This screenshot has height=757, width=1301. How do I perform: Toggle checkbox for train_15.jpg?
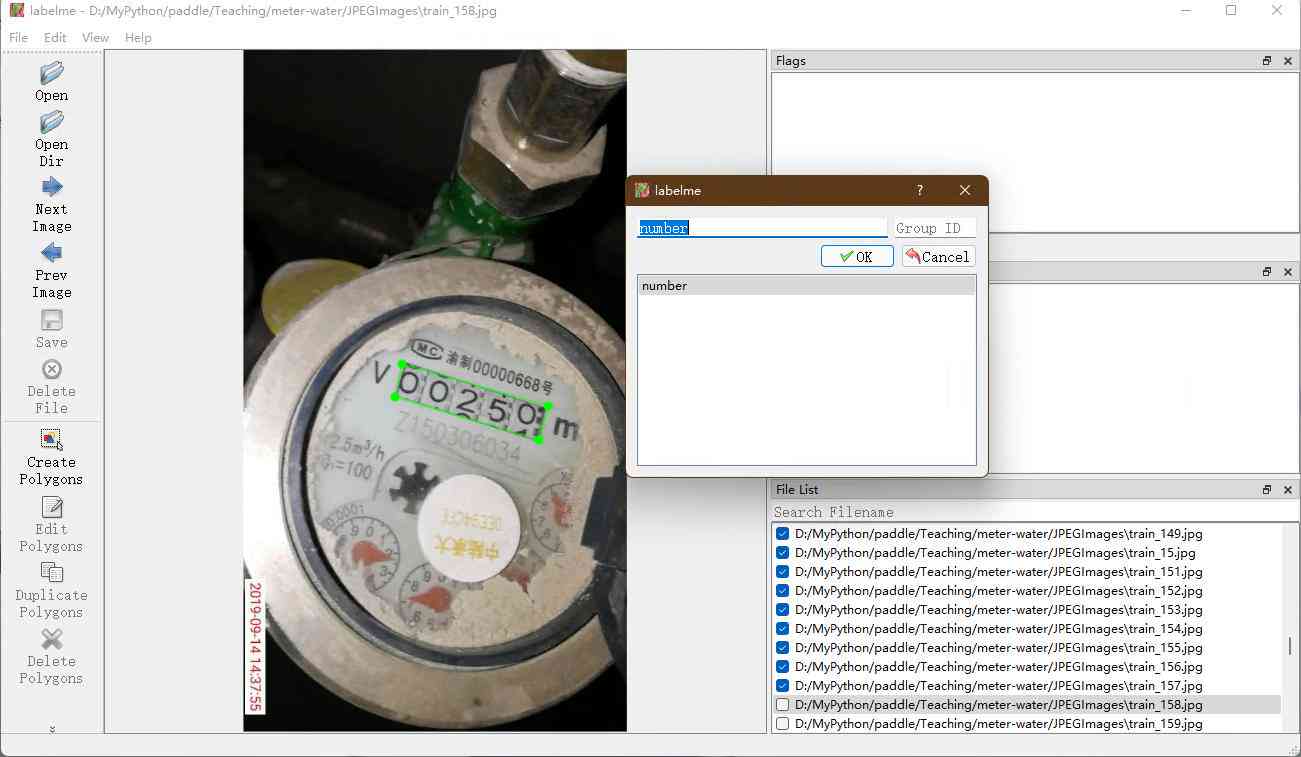783,553
